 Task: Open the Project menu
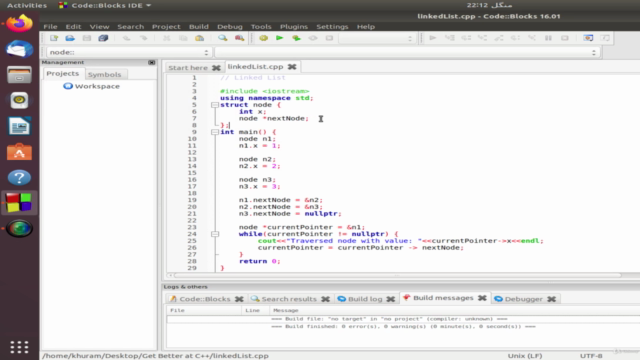[x=166, y=27]
